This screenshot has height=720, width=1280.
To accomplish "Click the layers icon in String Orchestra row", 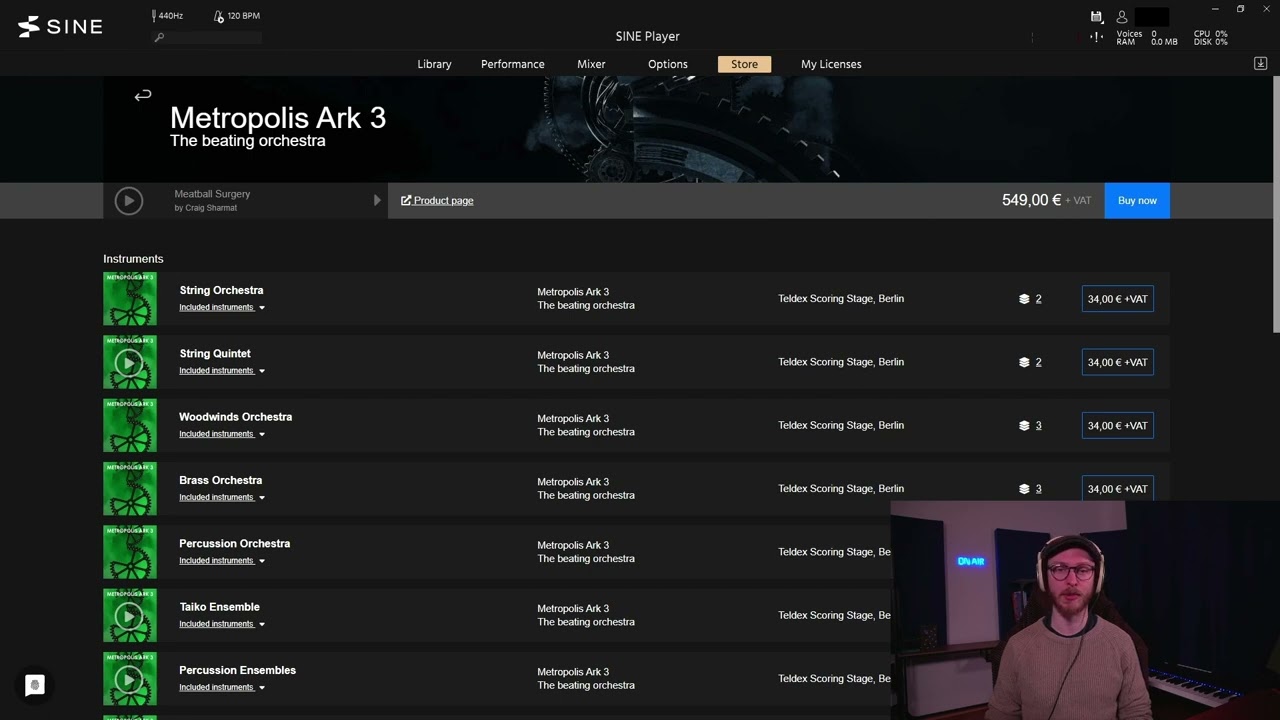I will click(1024, 299).
